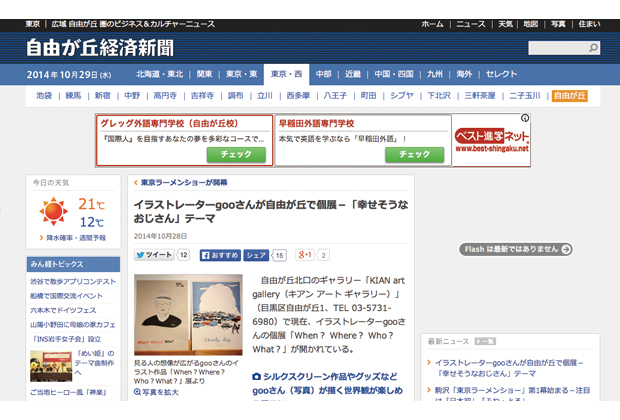620x420 pixels.
Task: Open 写真 in top navigation
Action: point(558,24)
